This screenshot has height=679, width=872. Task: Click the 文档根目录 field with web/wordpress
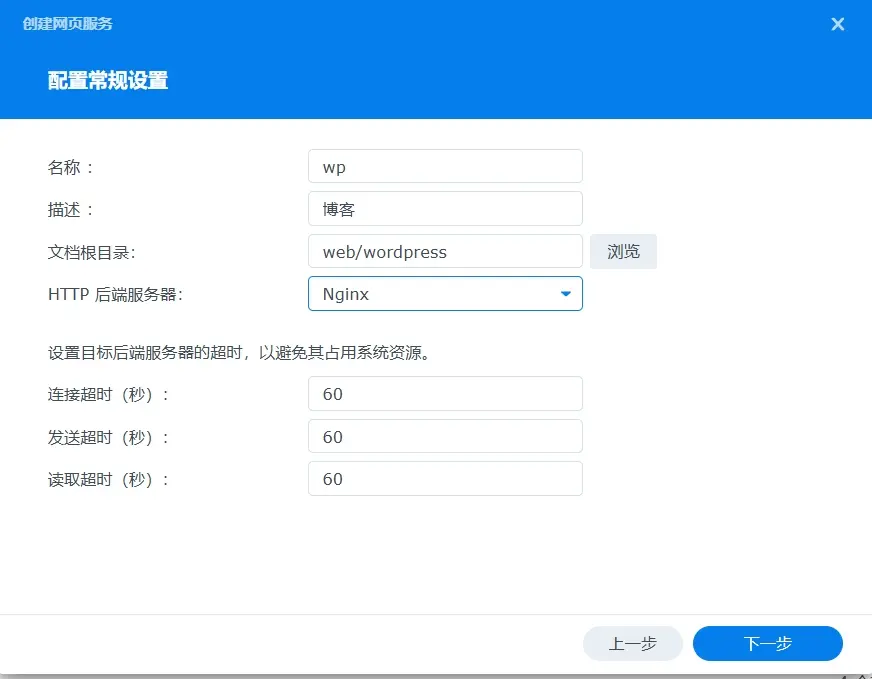coord(445,251)
